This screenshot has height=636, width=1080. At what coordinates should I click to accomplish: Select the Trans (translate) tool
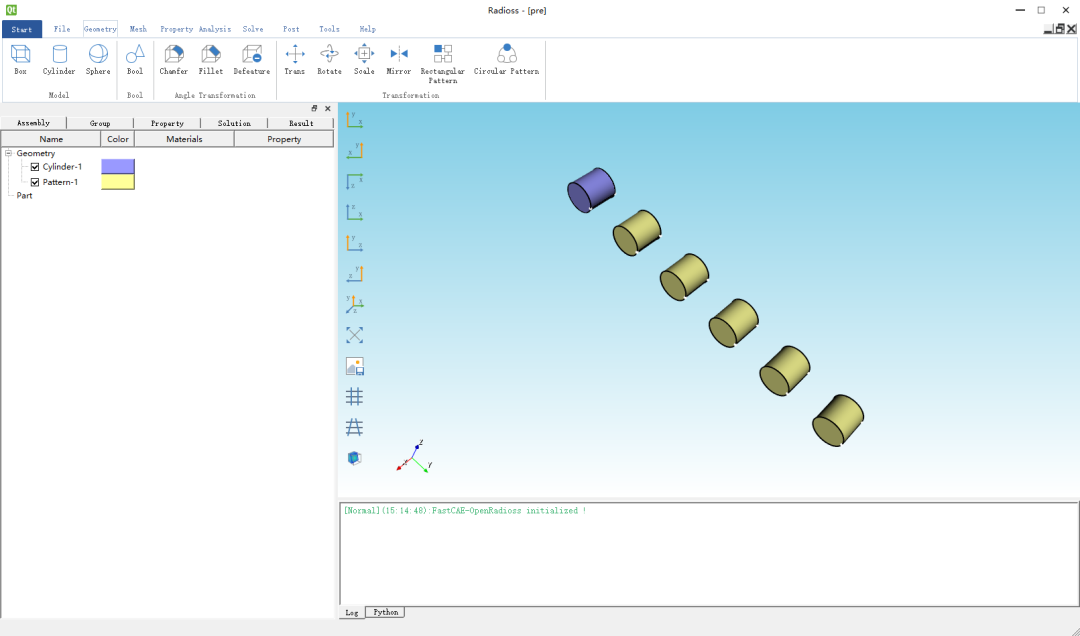[x=295, y=59]
